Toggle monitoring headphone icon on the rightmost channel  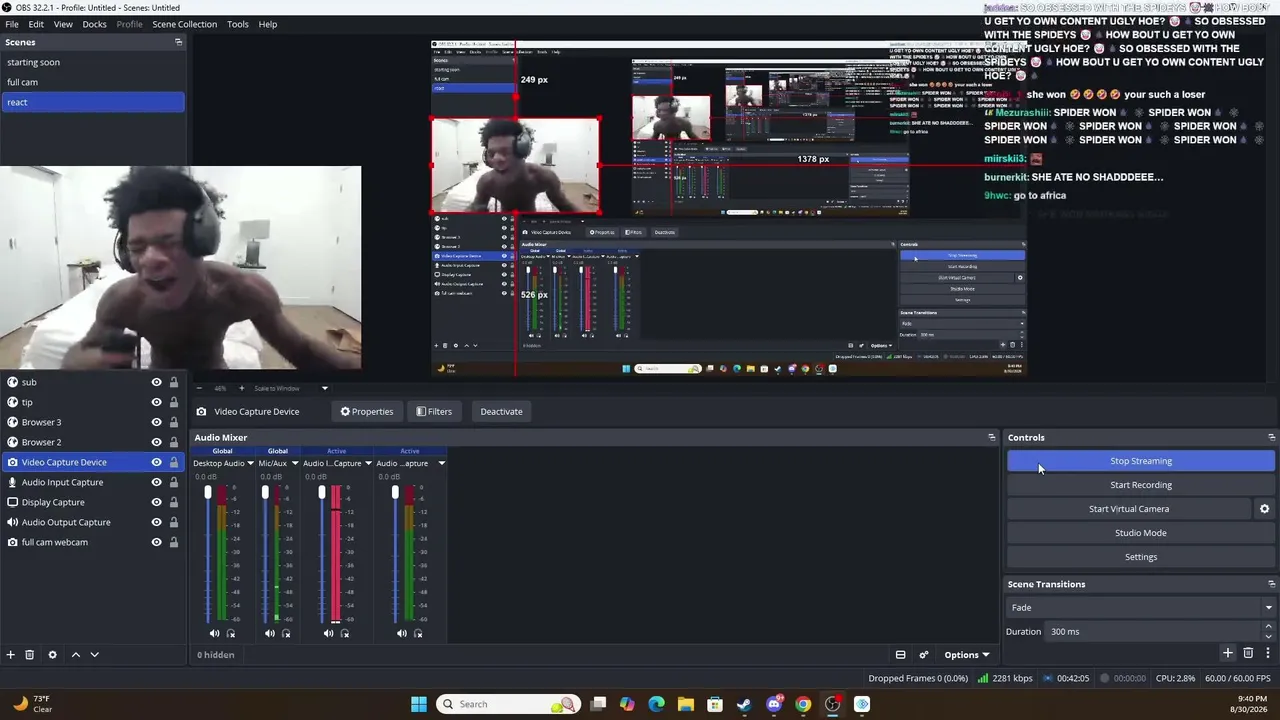pyautogui.click(x=418, y=633)
